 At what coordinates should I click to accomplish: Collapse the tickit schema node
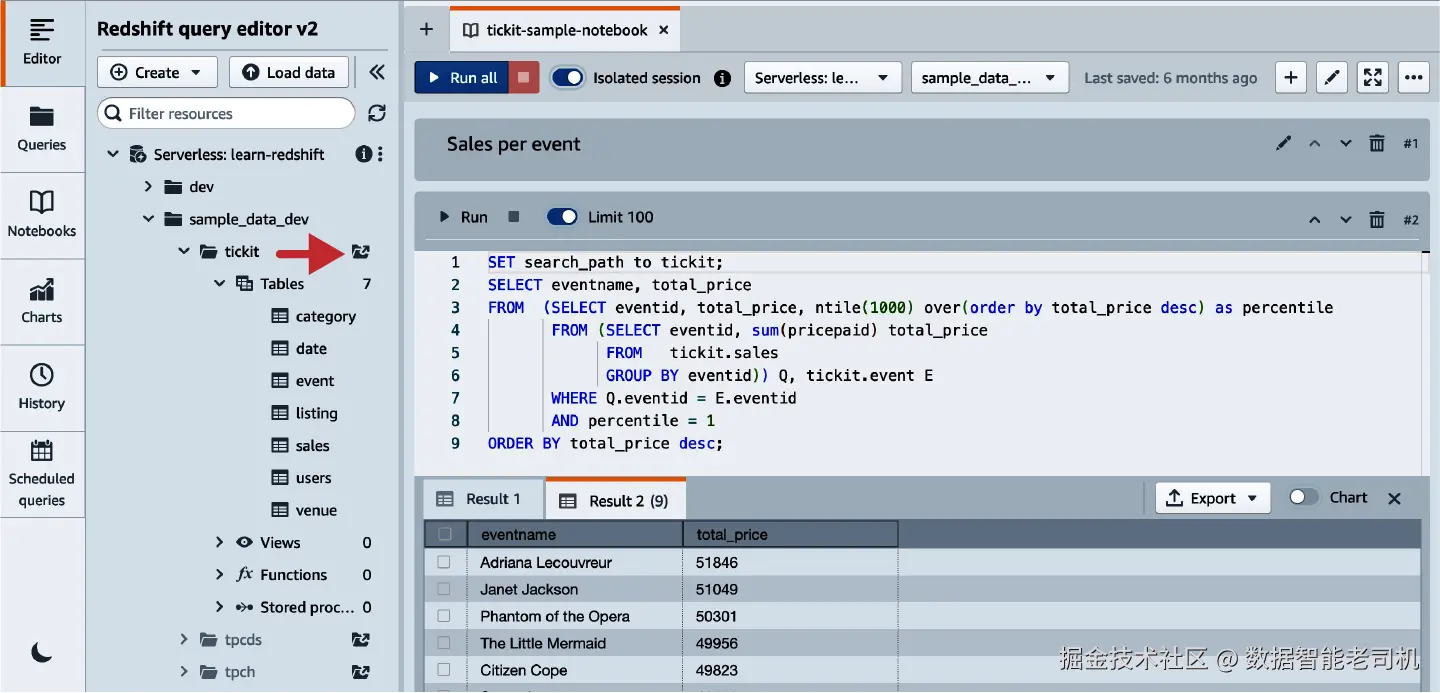click(184, 251)
